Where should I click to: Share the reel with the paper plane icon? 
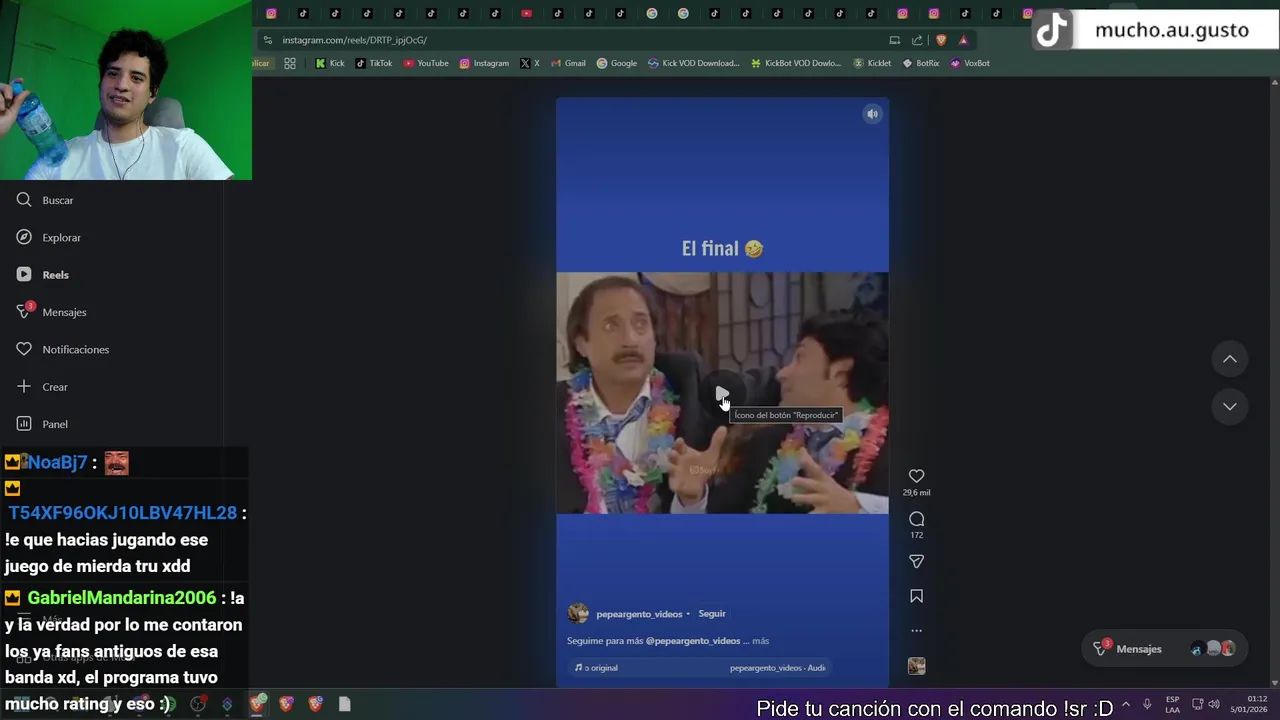916,561
